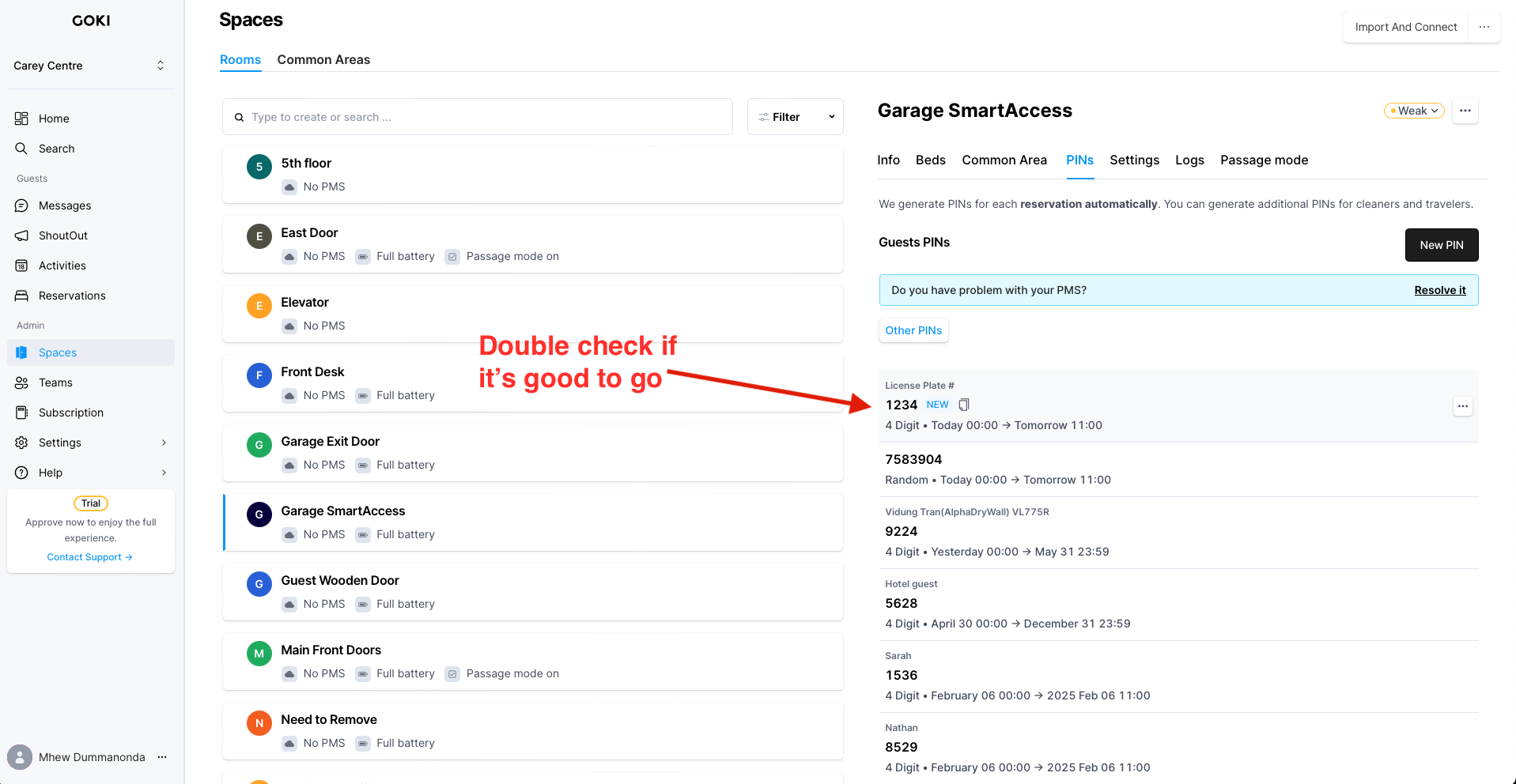Open the Carey Centre property switcher
Viewport: 1516px width, 784px height.
[x=91, y=66]
